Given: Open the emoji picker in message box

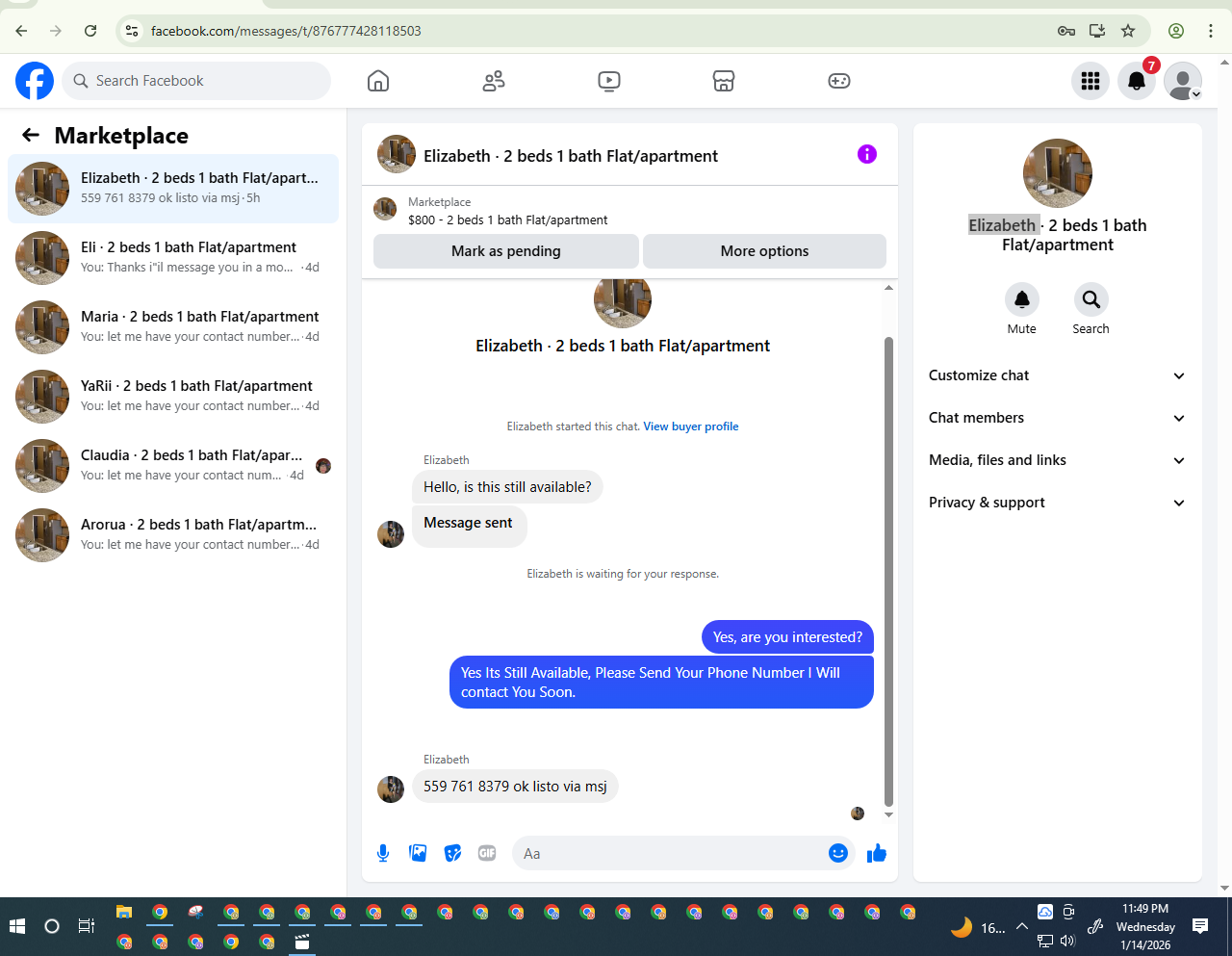Looking at the screenshot, I should [x=838, y=853].
